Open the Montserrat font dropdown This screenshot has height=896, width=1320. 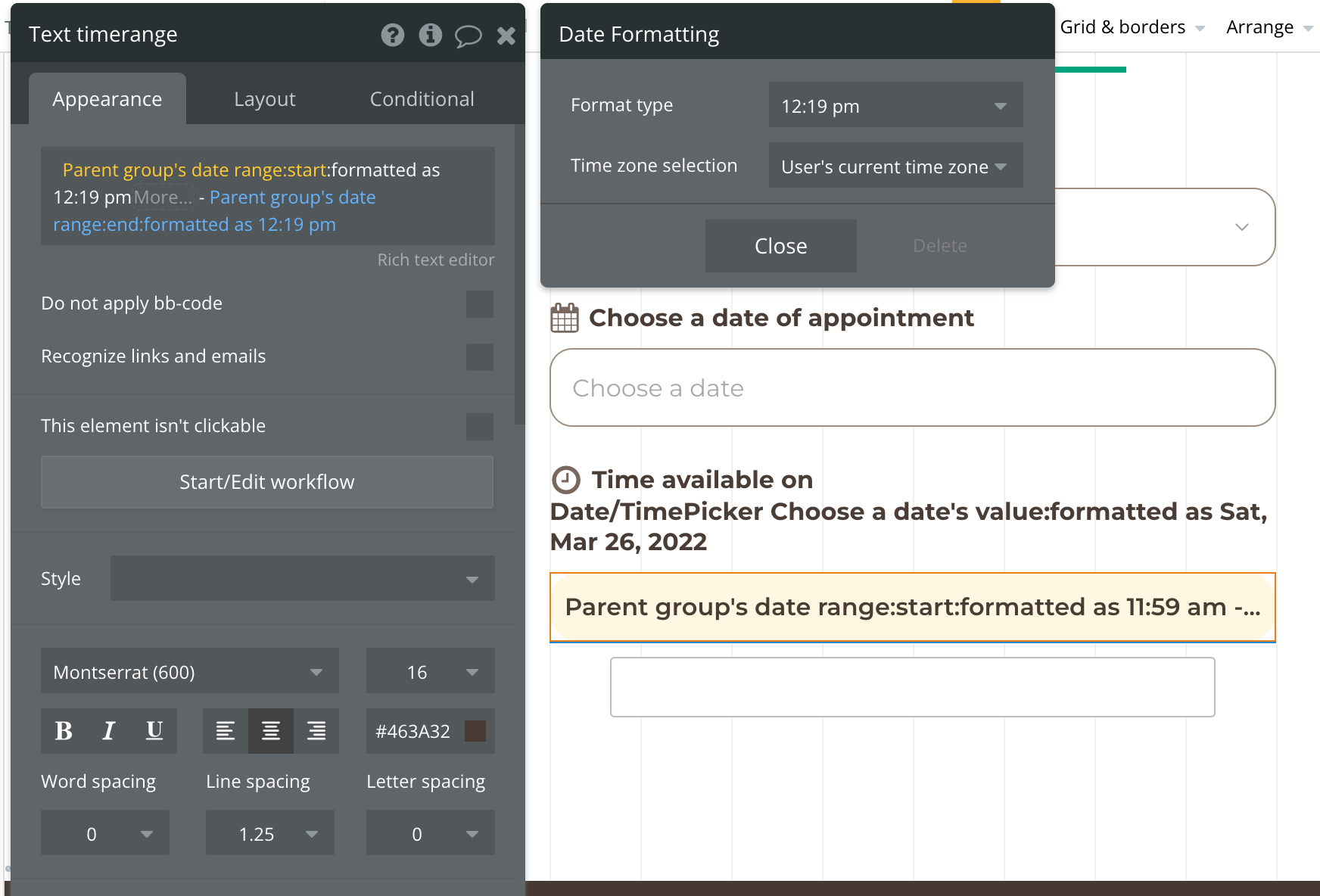point(189,671)
